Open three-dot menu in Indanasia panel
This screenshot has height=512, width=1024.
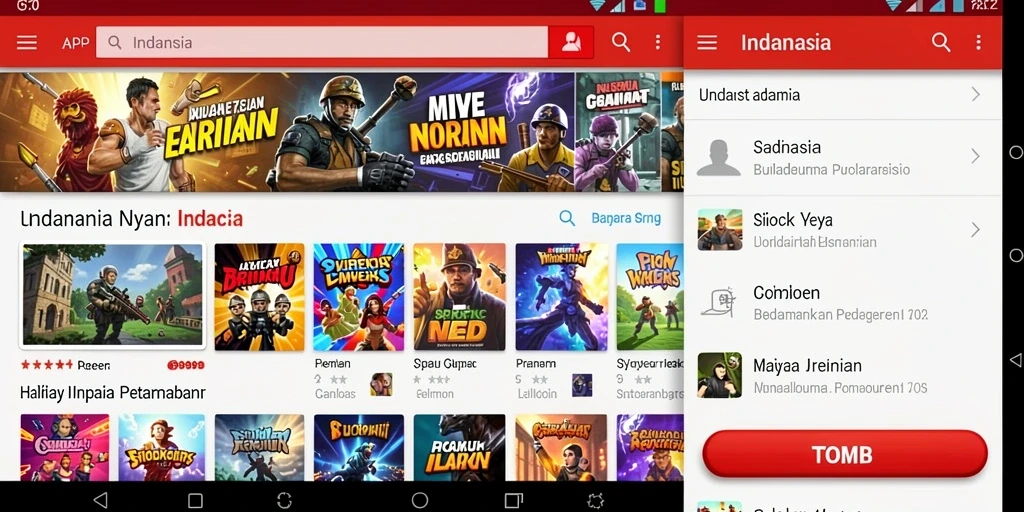pos(978,42)
